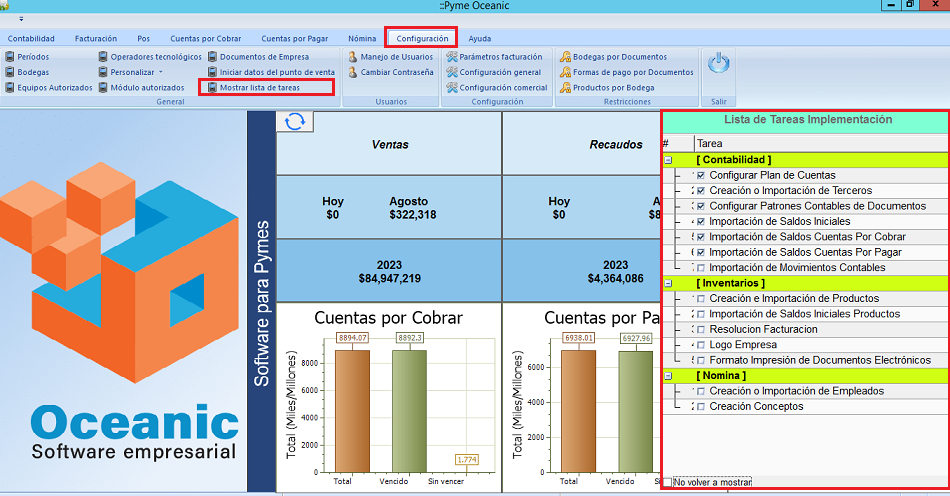Open Formas de pago por Documentos
950x496 pixels.
pyautogui.click(x=632, y=72)
